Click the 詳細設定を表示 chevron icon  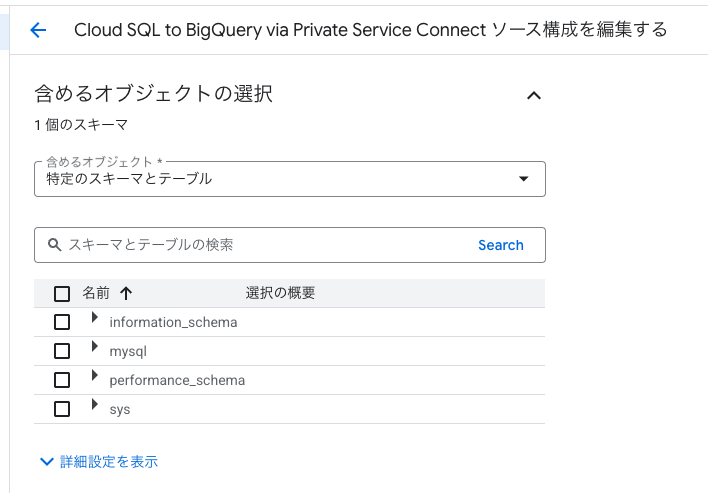pos(47,461)
